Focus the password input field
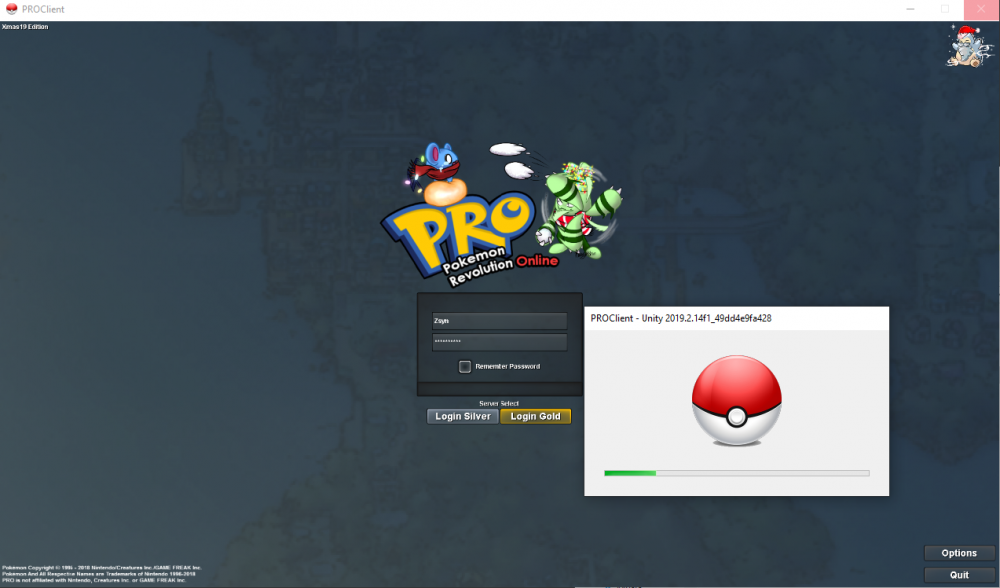Screen dimensions: 1000x588 click(x=499, y=342)
